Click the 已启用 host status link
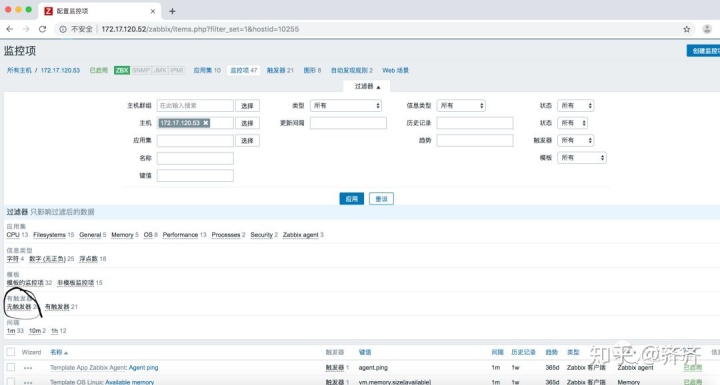Viewport: 720px width, 385px height. [x=98, y=70]
